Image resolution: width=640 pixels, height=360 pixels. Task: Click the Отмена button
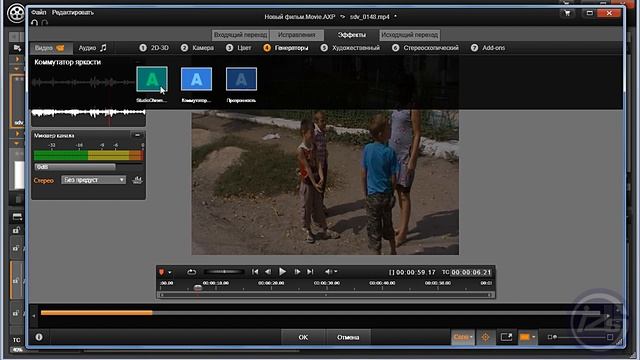[x=348, y=338]
